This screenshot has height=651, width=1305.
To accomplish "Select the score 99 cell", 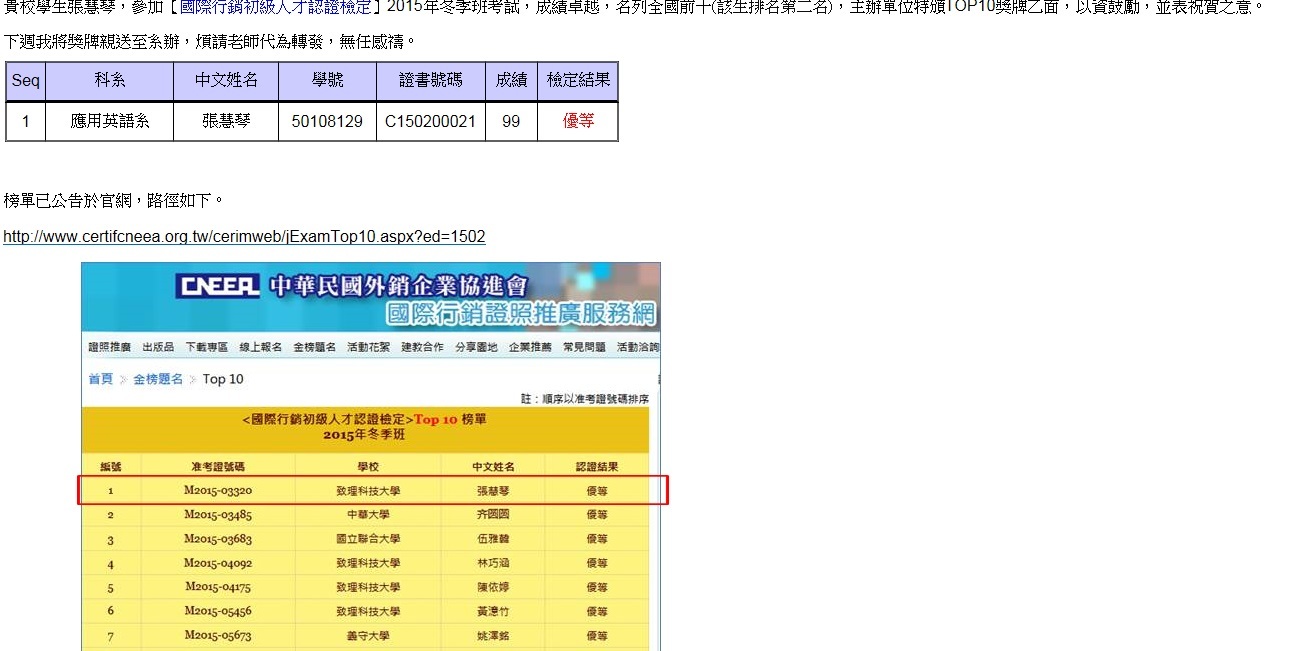I will pyautogui.click(x=511, y=122).
